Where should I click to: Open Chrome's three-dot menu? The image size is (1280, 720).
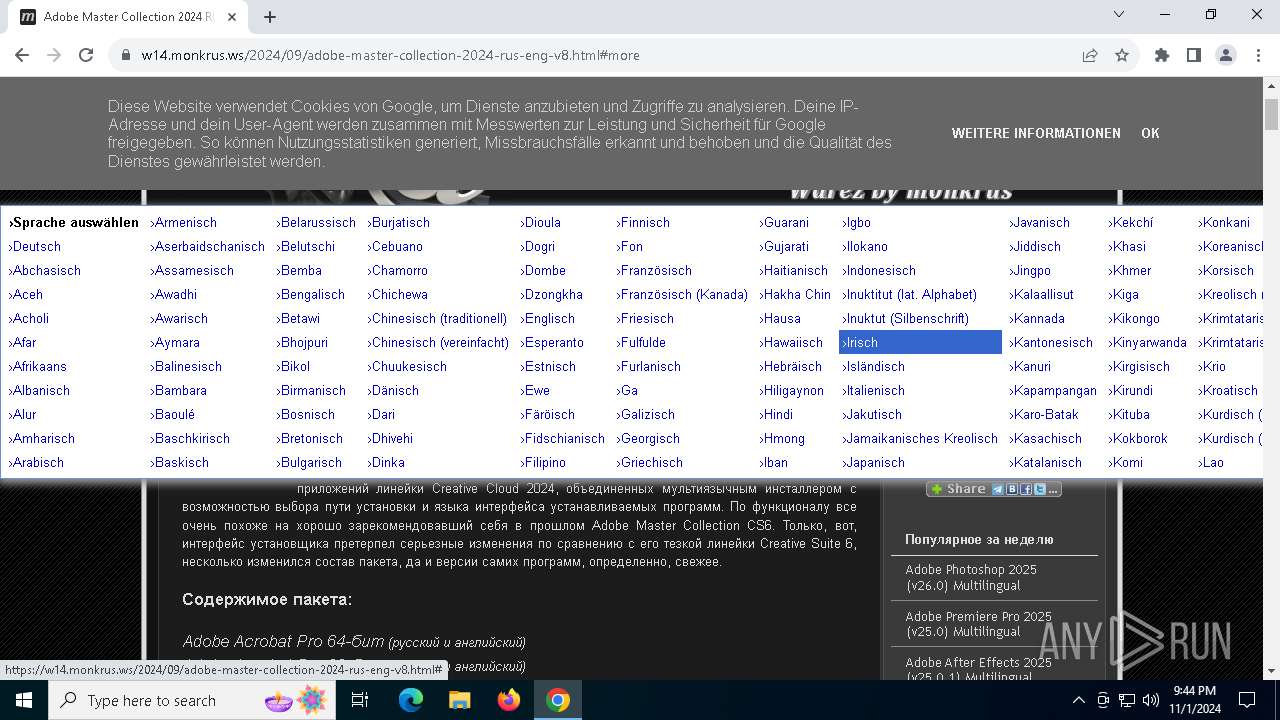click(1257, 55)
